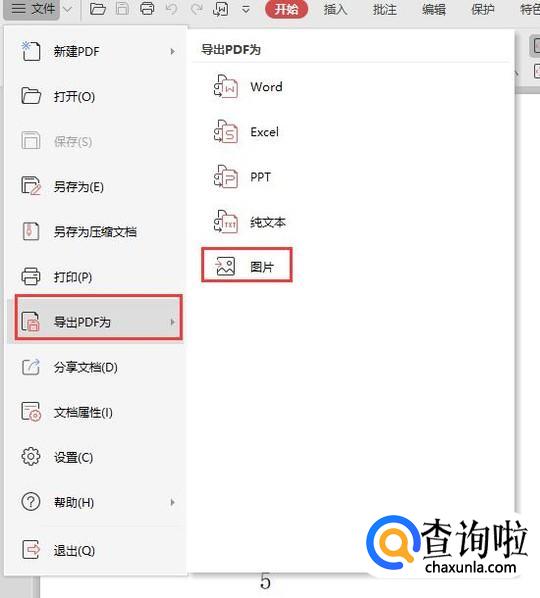The image size is (540, 598).
Task: Switch to the 插入 ribbon tab
Action: 335,9
